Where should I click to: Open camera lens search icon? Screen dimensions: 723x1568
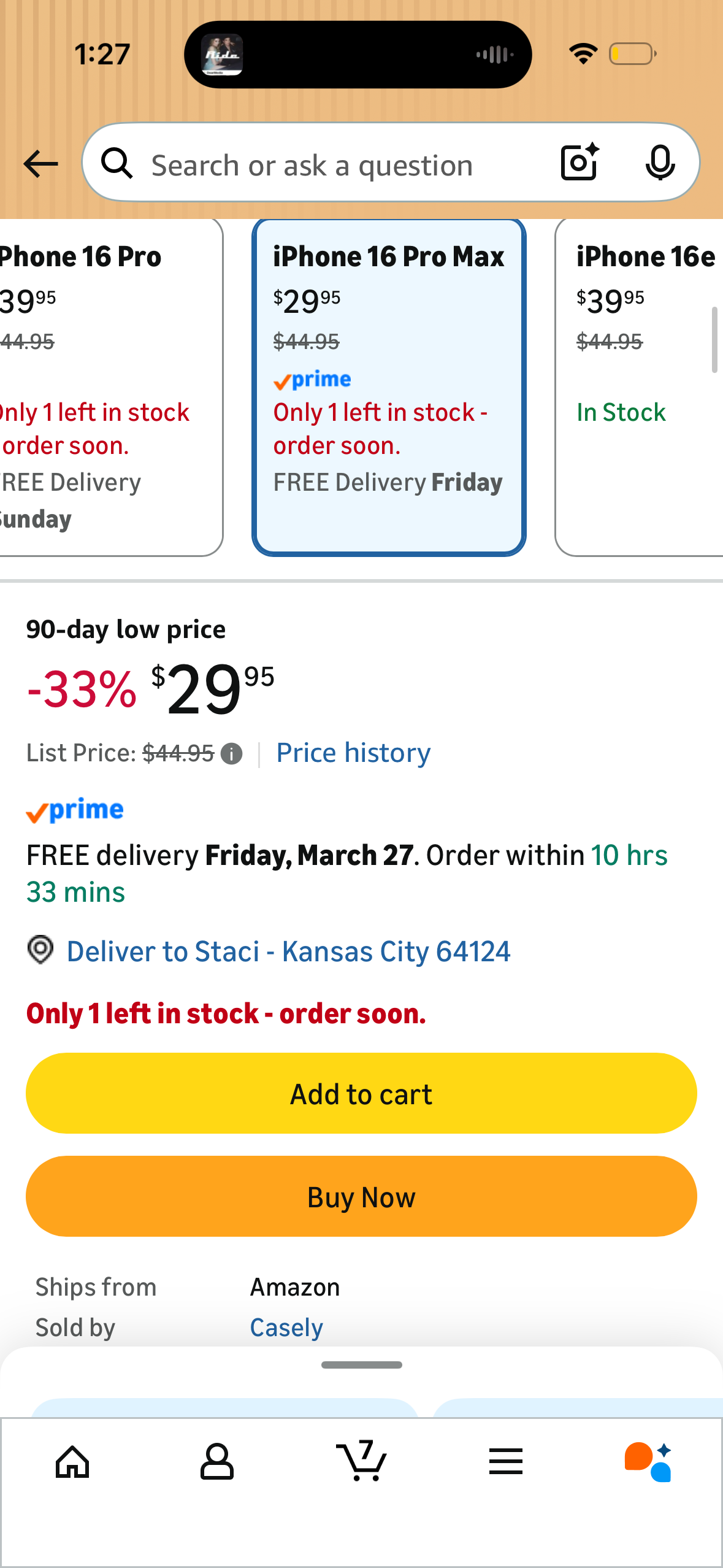point(580,163)
